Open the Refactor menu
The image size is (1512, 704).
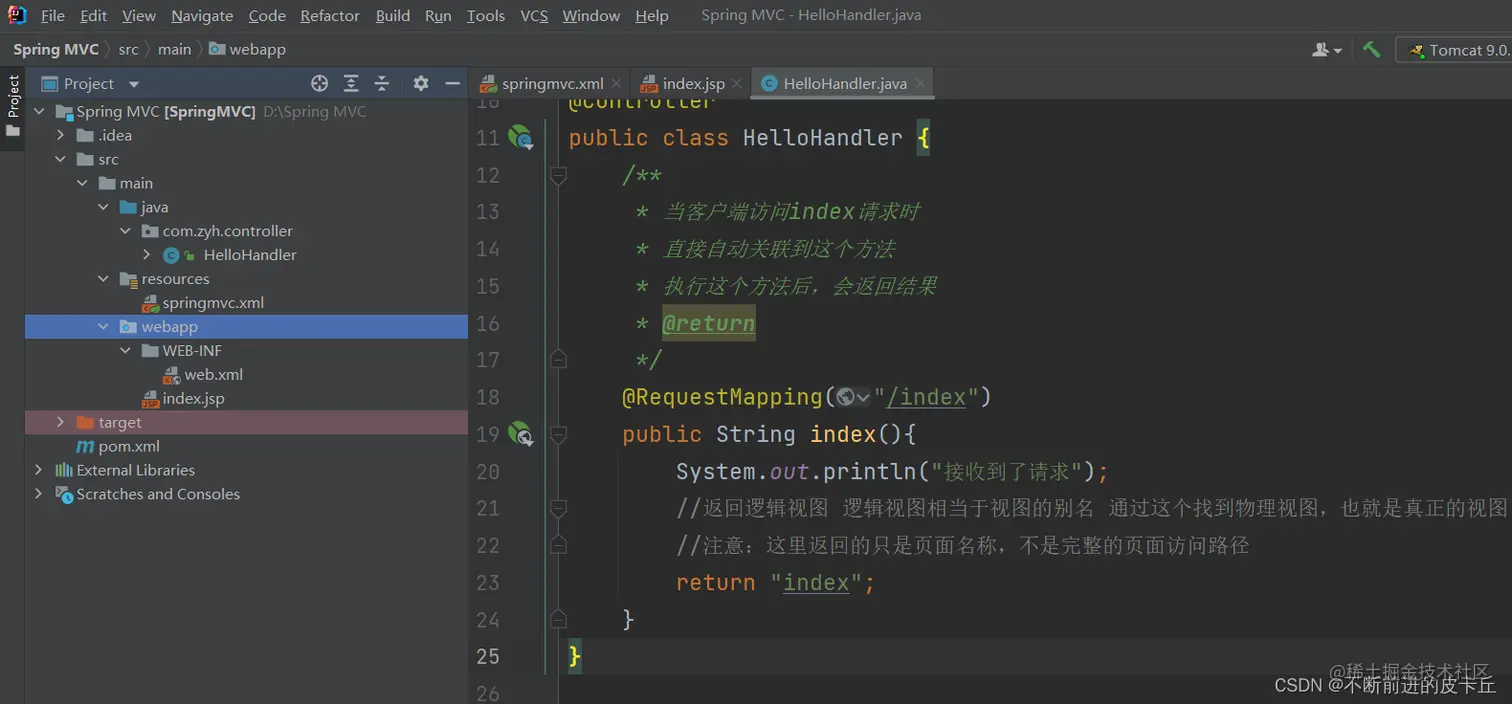[330, 16]
